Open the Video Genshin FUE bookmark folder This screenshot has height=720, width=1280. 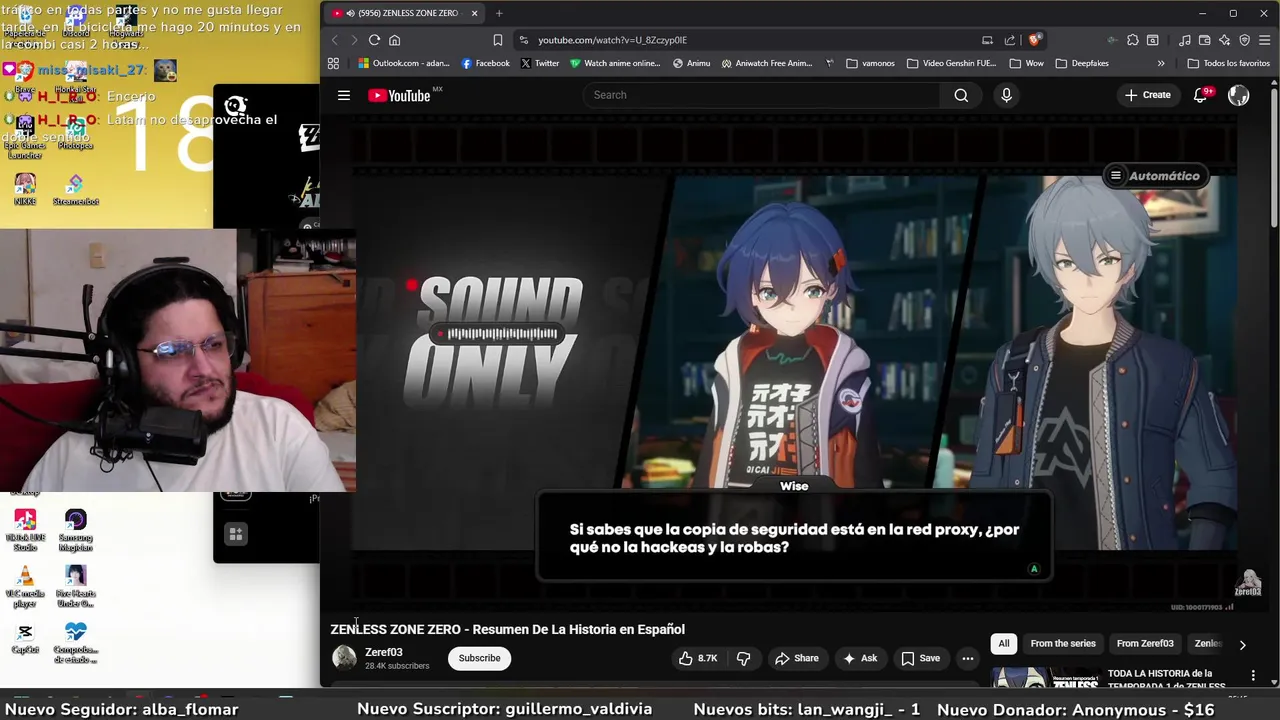click(951, 63)
